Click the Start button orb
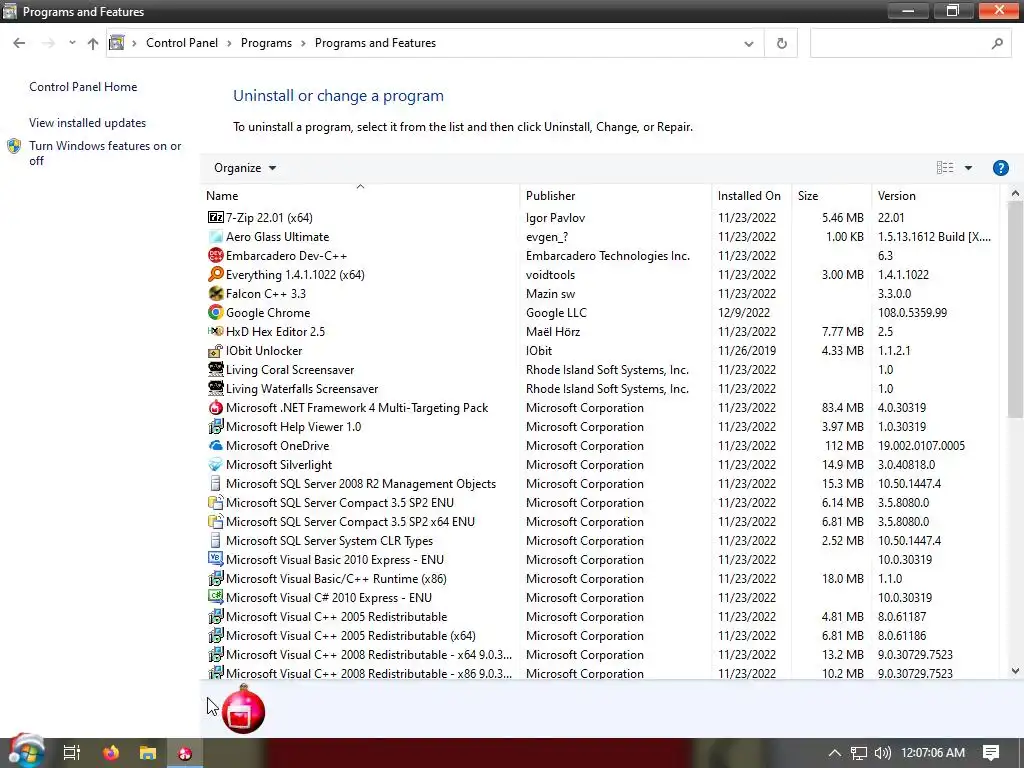The width and height of the screenshot is (1024, 768). point(26,751)
